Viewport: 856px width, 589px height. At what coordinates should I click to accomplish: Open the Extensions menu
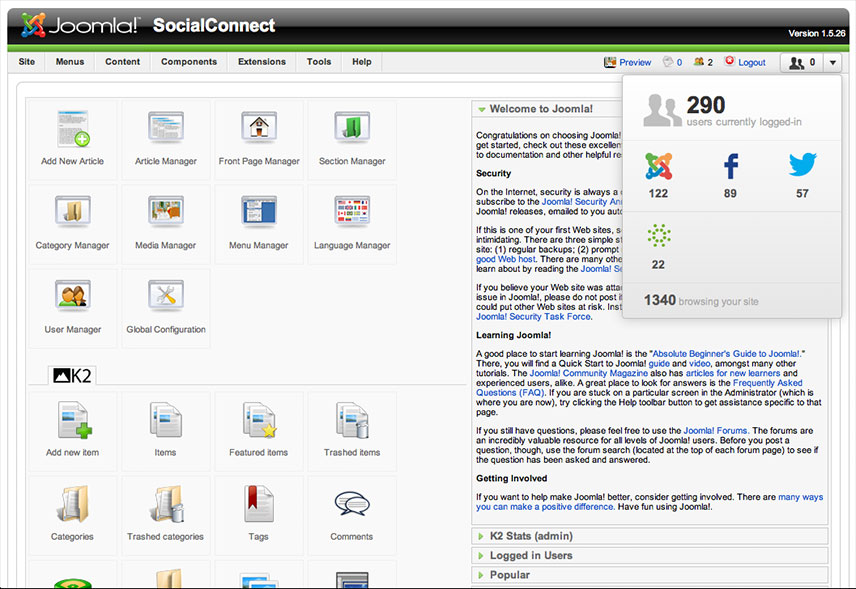coord(262,62)
